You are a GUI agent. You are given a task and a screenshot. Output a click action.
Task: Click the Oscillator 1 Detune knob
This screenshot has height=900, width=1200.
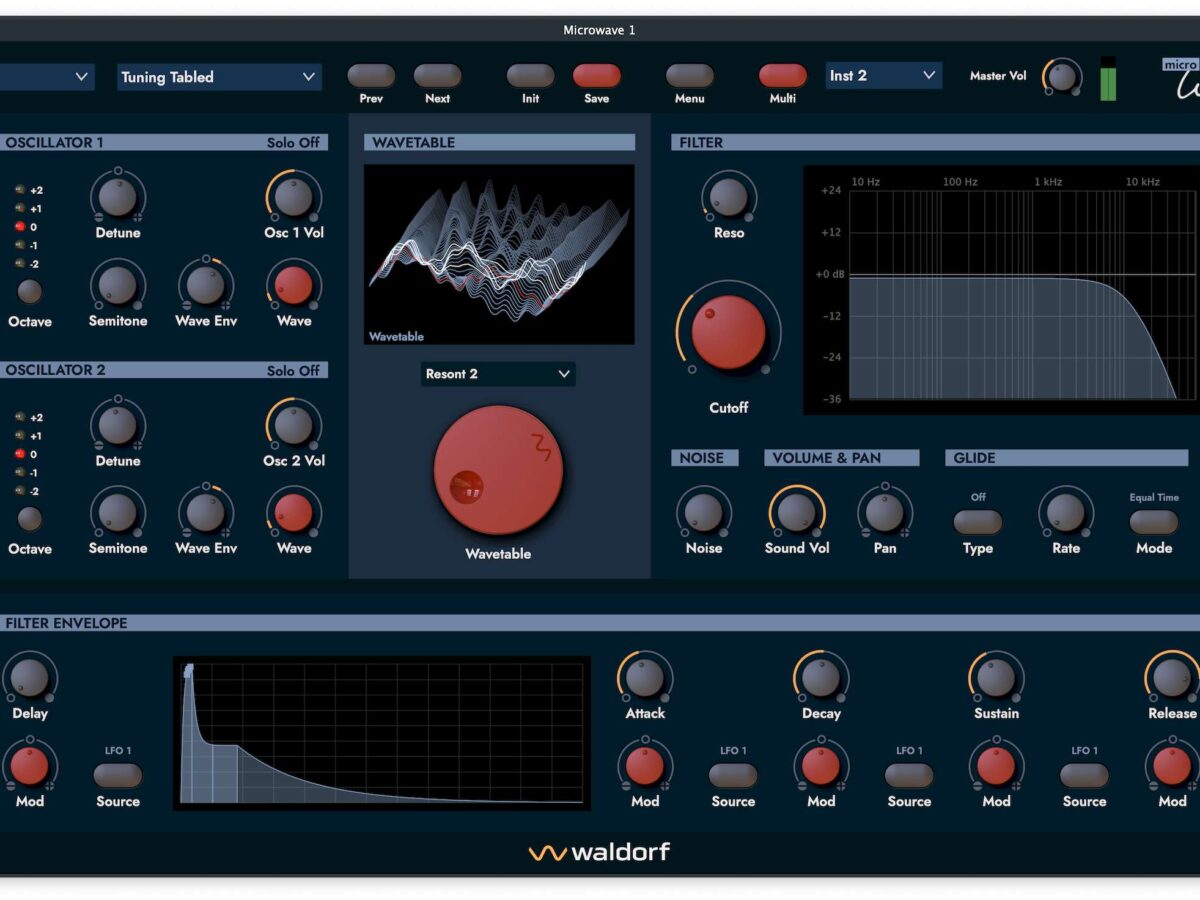(118, 197)
